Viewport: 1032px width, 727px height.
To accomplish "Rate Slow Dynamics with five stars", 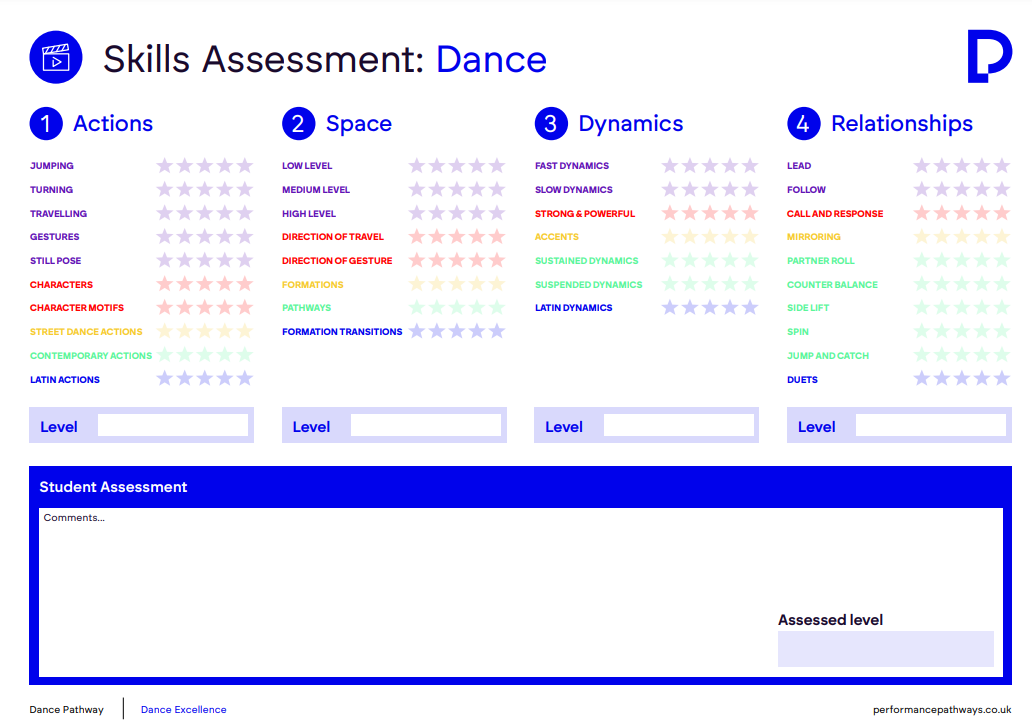I will click(x=750, y=189).
